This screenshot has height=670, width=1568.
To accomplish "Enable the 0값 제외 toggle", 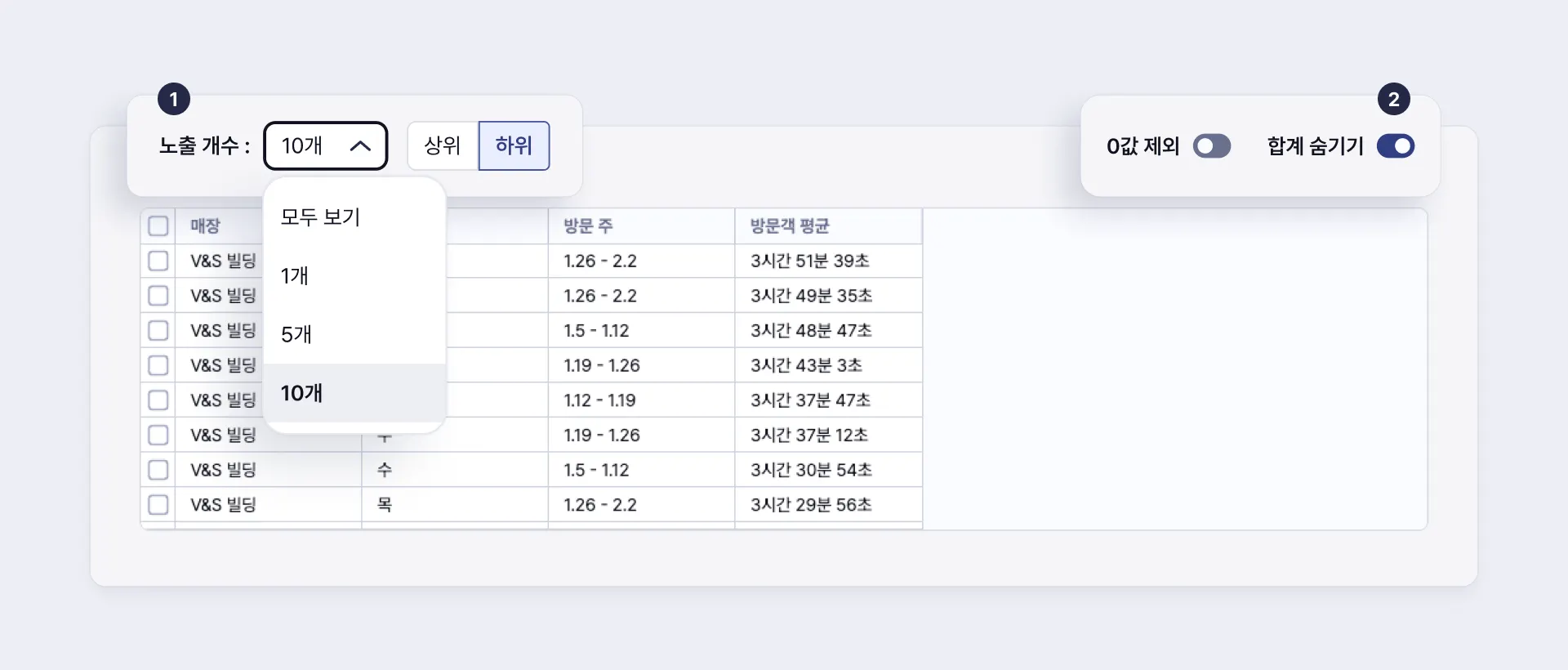I will [x=1211, y=146].
